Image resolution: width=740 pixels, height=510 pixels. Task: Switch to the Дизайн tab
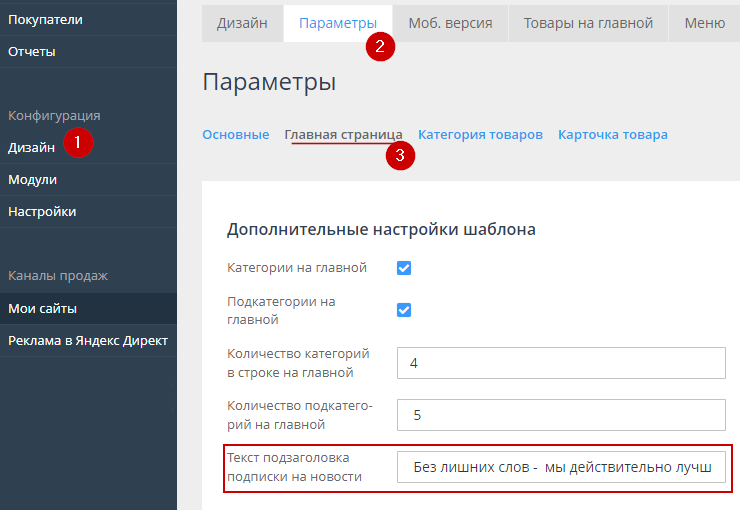coord(243,23)
